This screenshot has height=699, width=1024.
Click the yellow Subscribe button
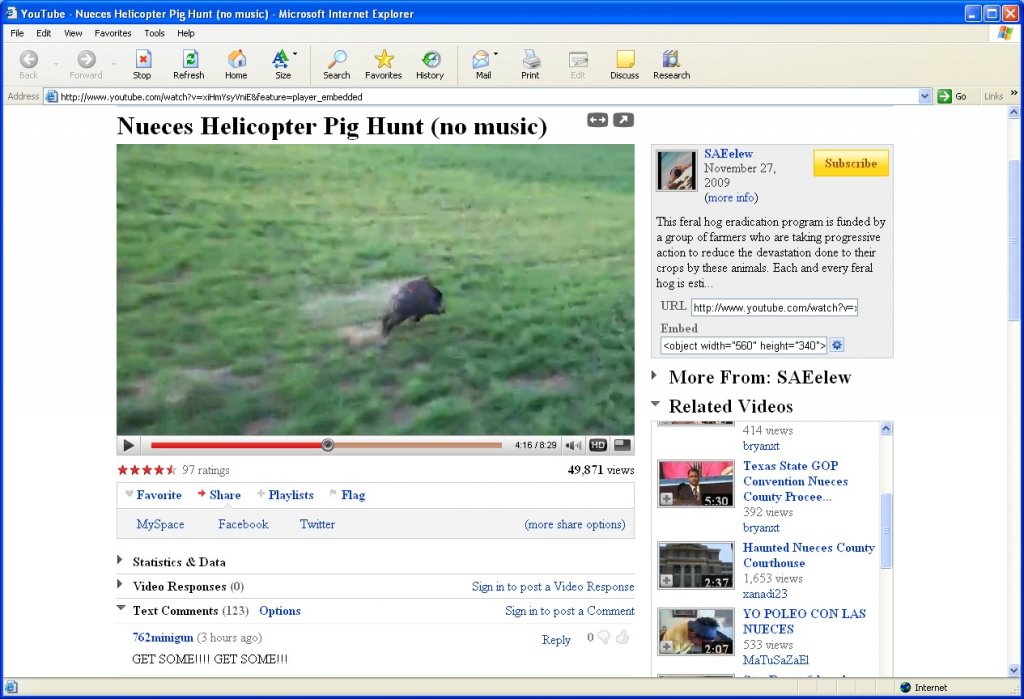pyautogui.click(x=850, y=163)
